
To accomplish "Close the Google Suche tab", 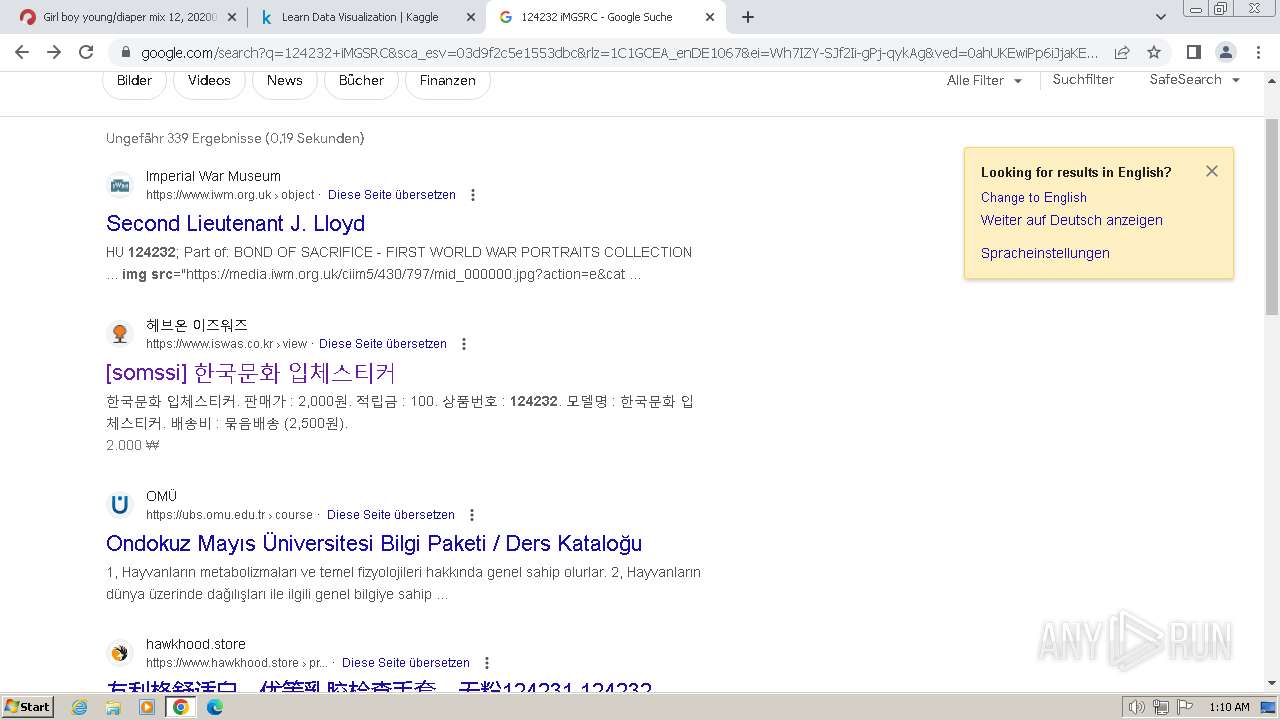I will point(710,17).
